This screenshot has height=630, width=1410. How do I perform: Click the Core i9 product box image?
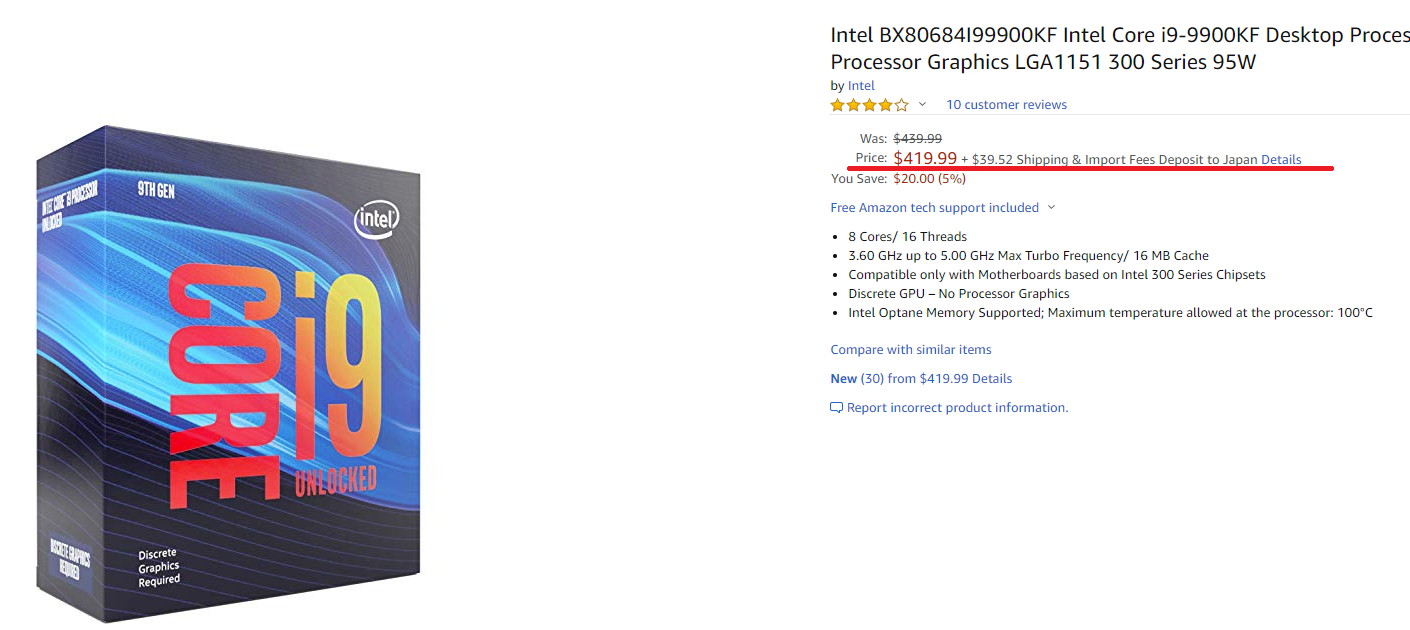(x=228, y=372)
